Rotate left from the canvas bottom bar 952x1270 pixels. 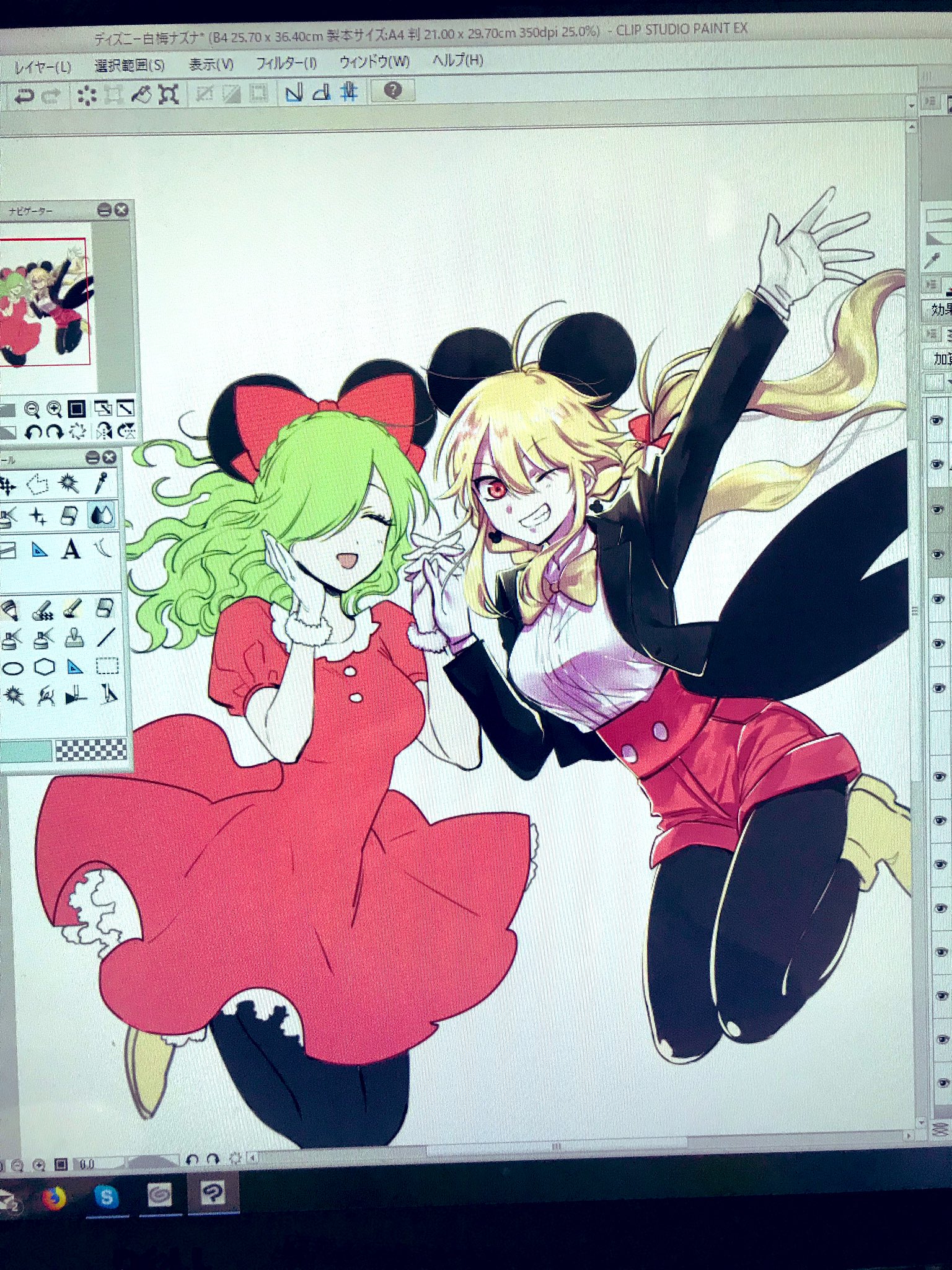192,1160
